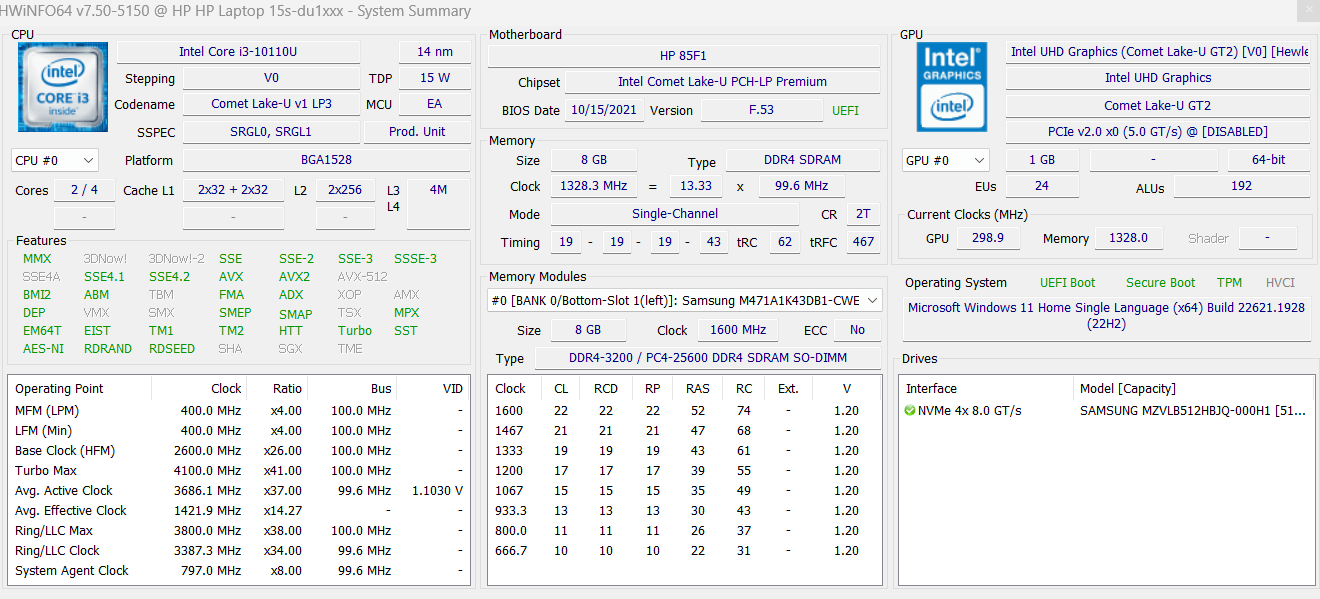Image resolution: width=1320 pixels, height=599 pixels.
Task: Click the AES-NI feature label
Action: click(43, 349)
